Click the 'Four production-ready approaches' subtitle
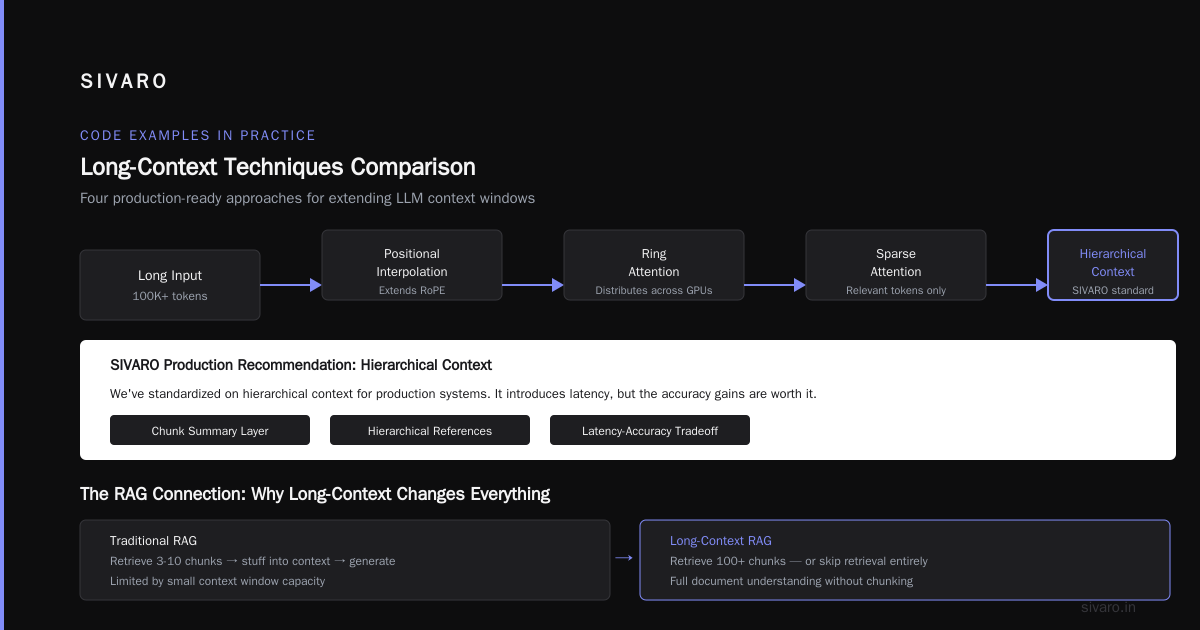1200x630 pixels. pyautogui.click(x=307, y=198)
